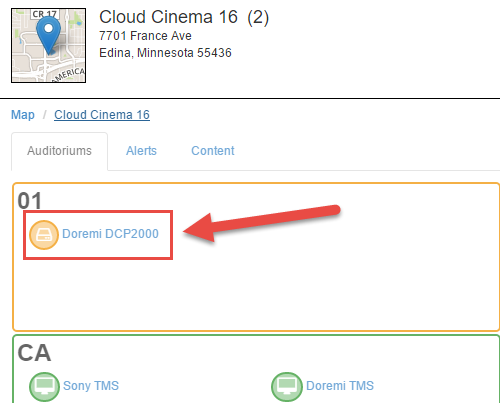Click the Cloud Cinema 16 breadcrumb link
Image resolution: width=500 pixels, height=403 pixels.
[102, 115]
